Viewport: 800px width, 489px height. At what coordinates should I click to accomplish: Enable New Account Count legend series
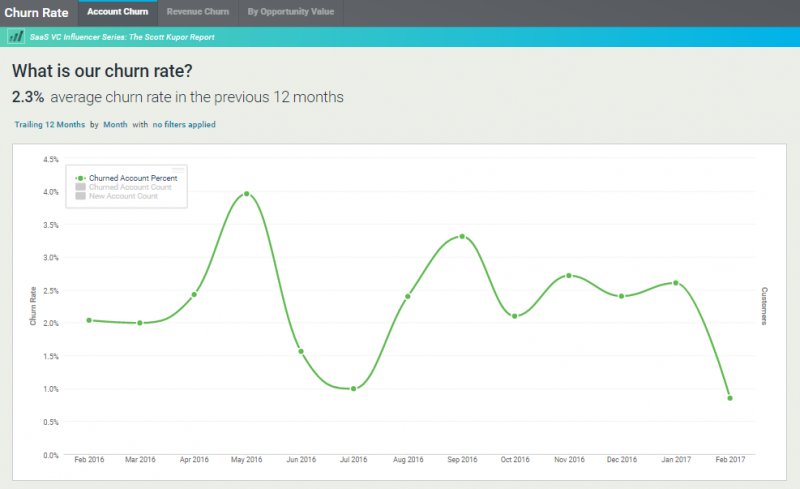coord(117,196)
